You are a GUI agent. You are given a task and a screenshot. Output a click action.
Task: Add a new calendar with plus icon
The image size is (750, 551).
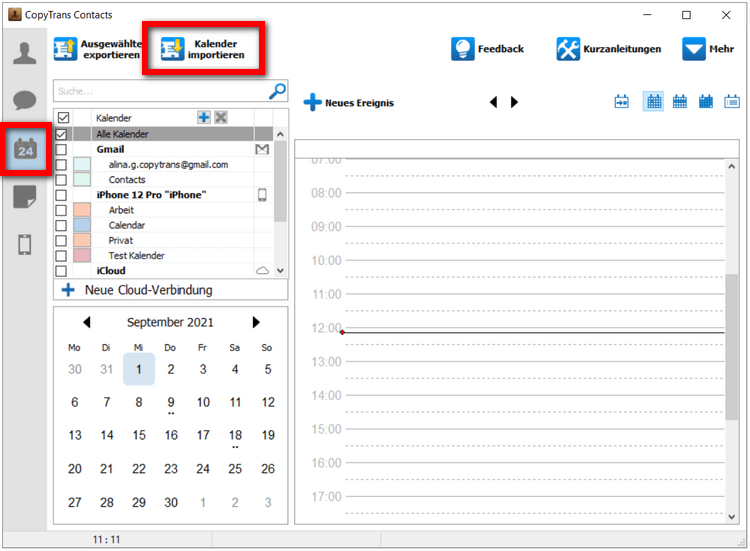[x=204, y=117]
